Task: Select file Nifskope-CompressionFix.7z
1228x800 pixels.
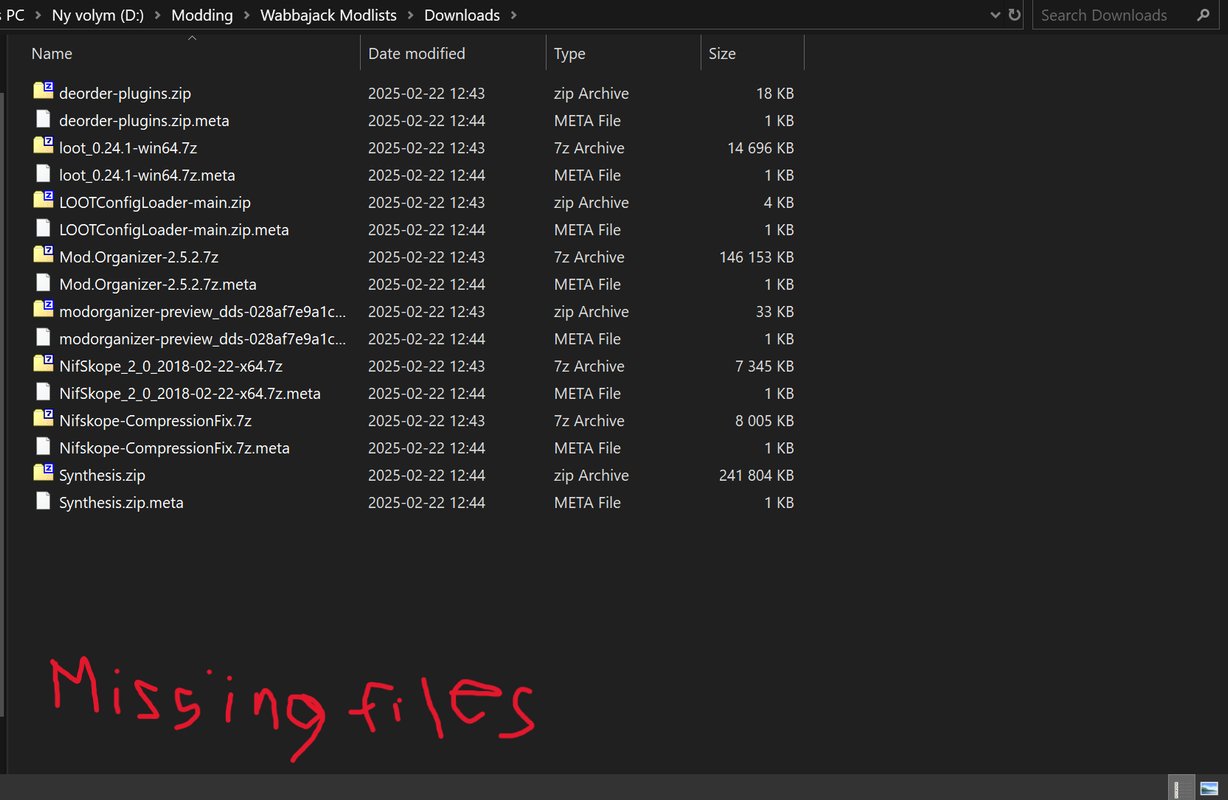Action: coord(155,421)
